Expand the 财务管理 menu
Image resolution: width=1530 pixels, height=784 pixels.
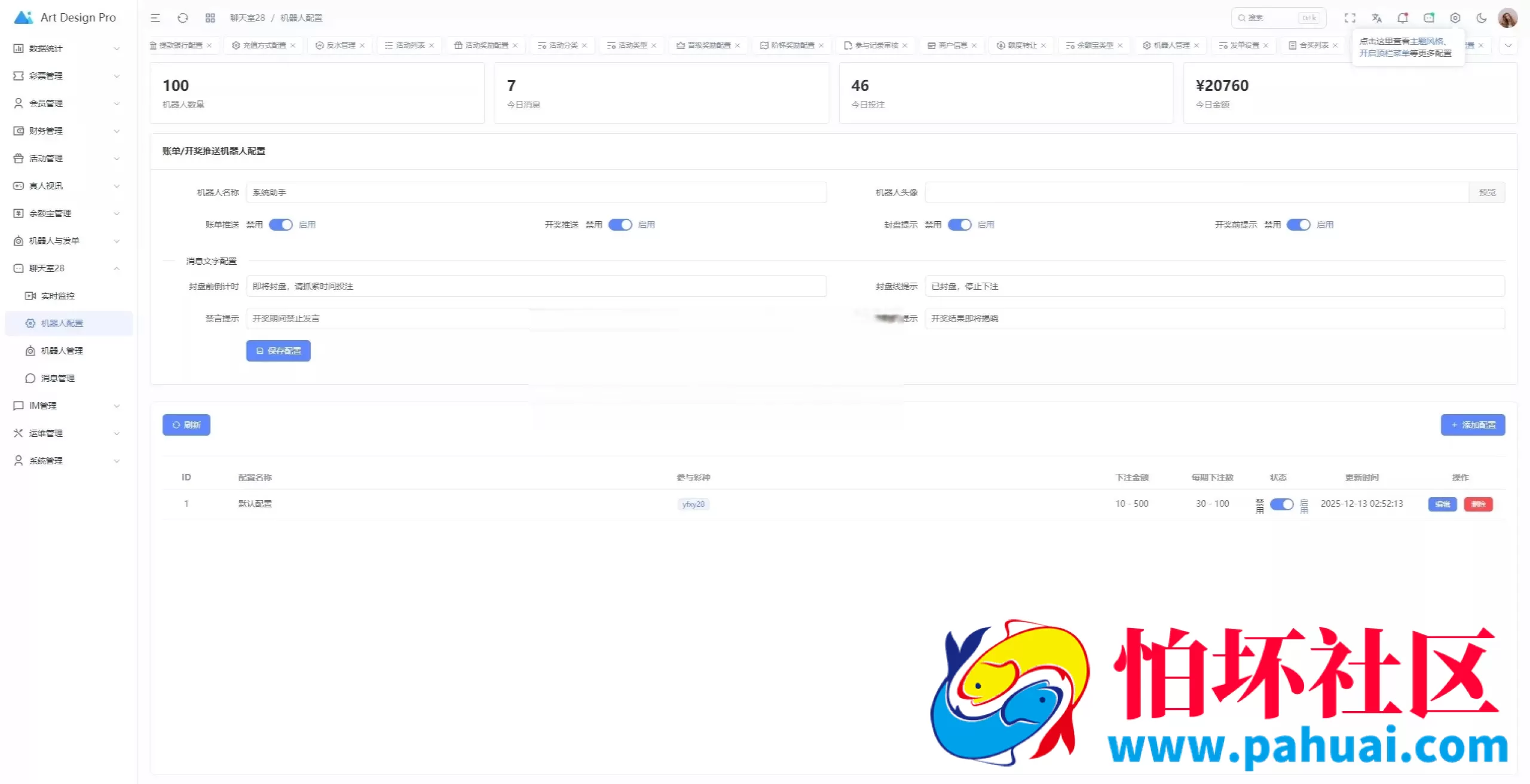coord(69,131)
